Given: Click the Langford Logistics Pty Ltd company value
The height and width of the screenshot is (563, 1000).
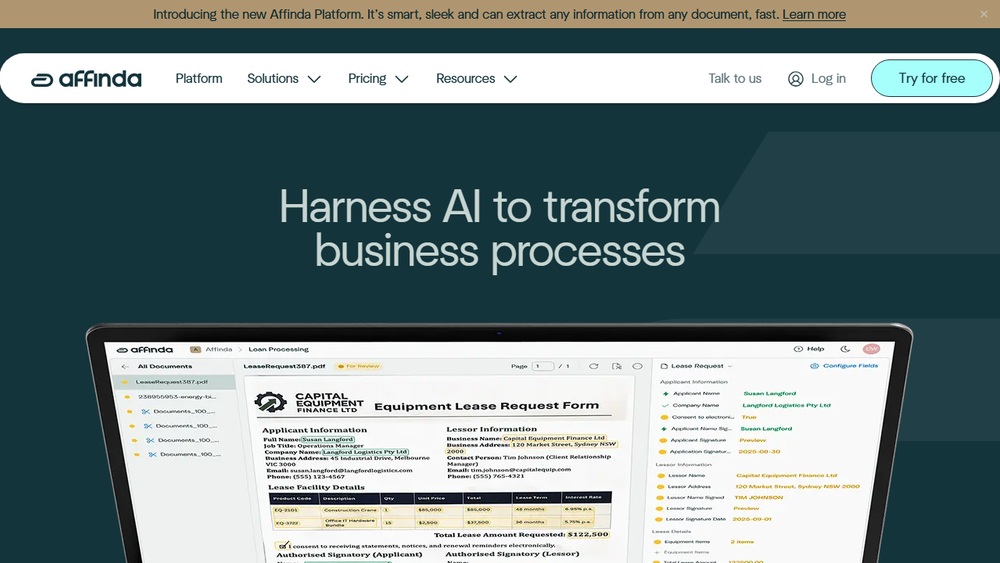Looking at the screenshot, I should click(x=786, y=405).
